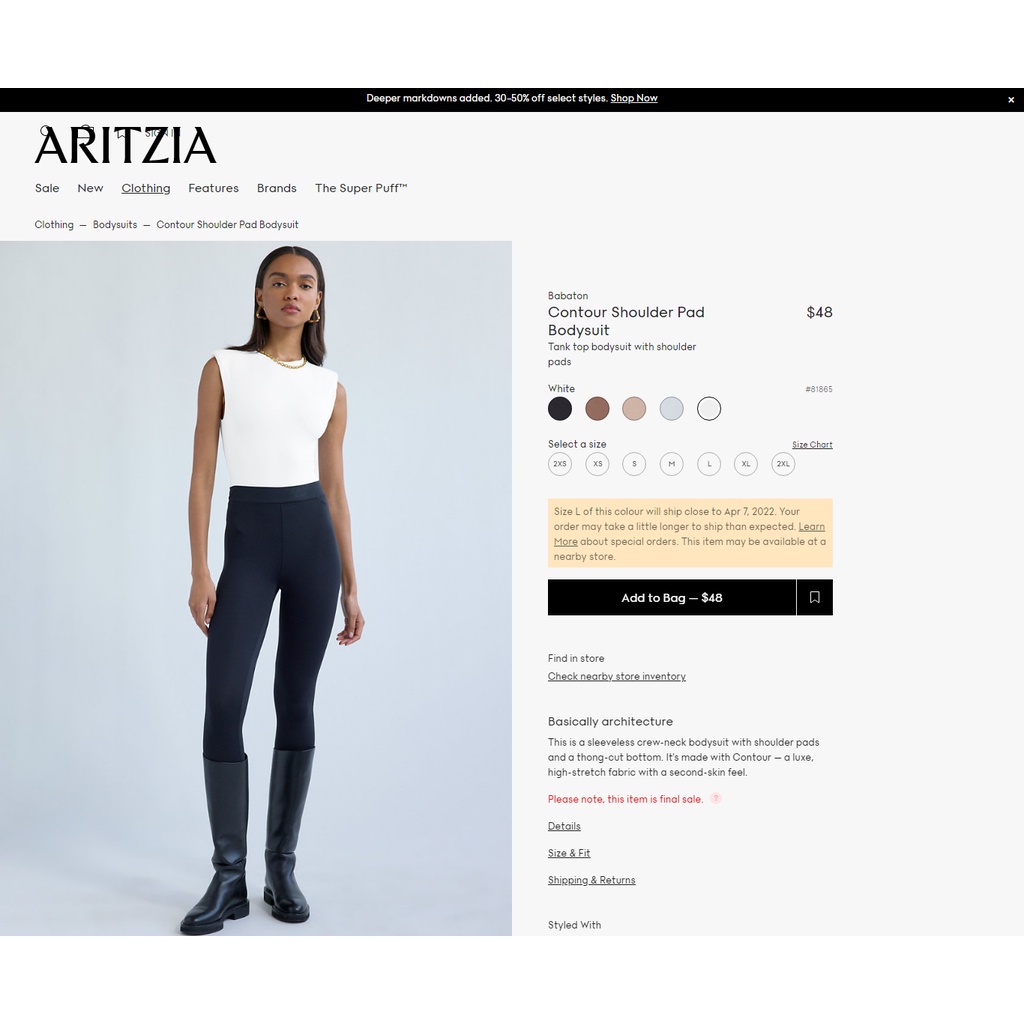Click the Aritzia logo
This screenshot has width=1024, height=1024.
pyautogui.click(x=125, y=145)
